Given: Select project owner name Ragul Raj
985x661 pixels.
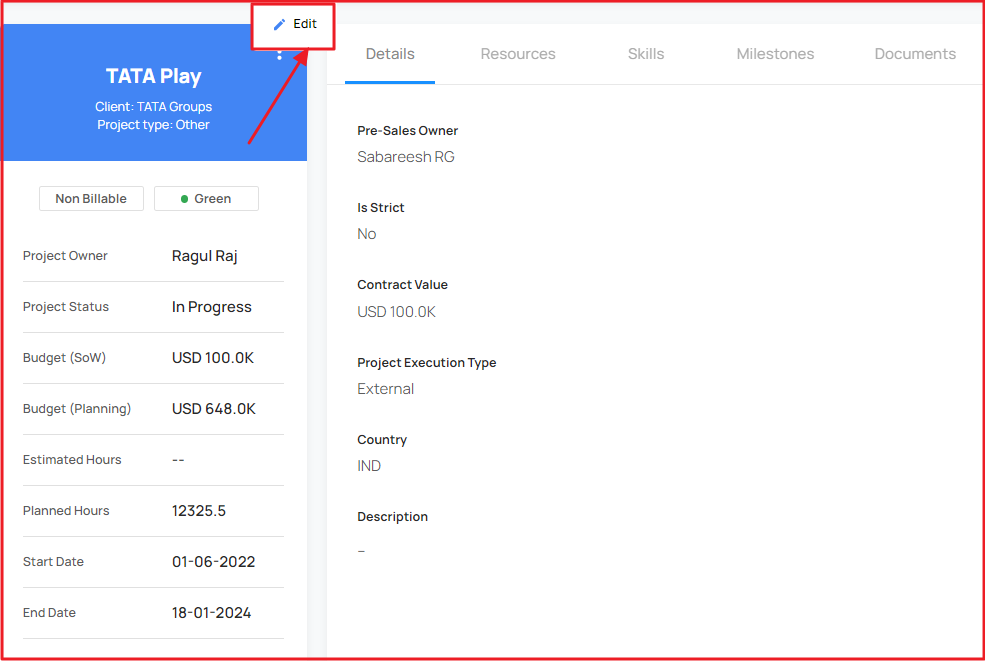Looking at the screenshot, I should (205, 256).
